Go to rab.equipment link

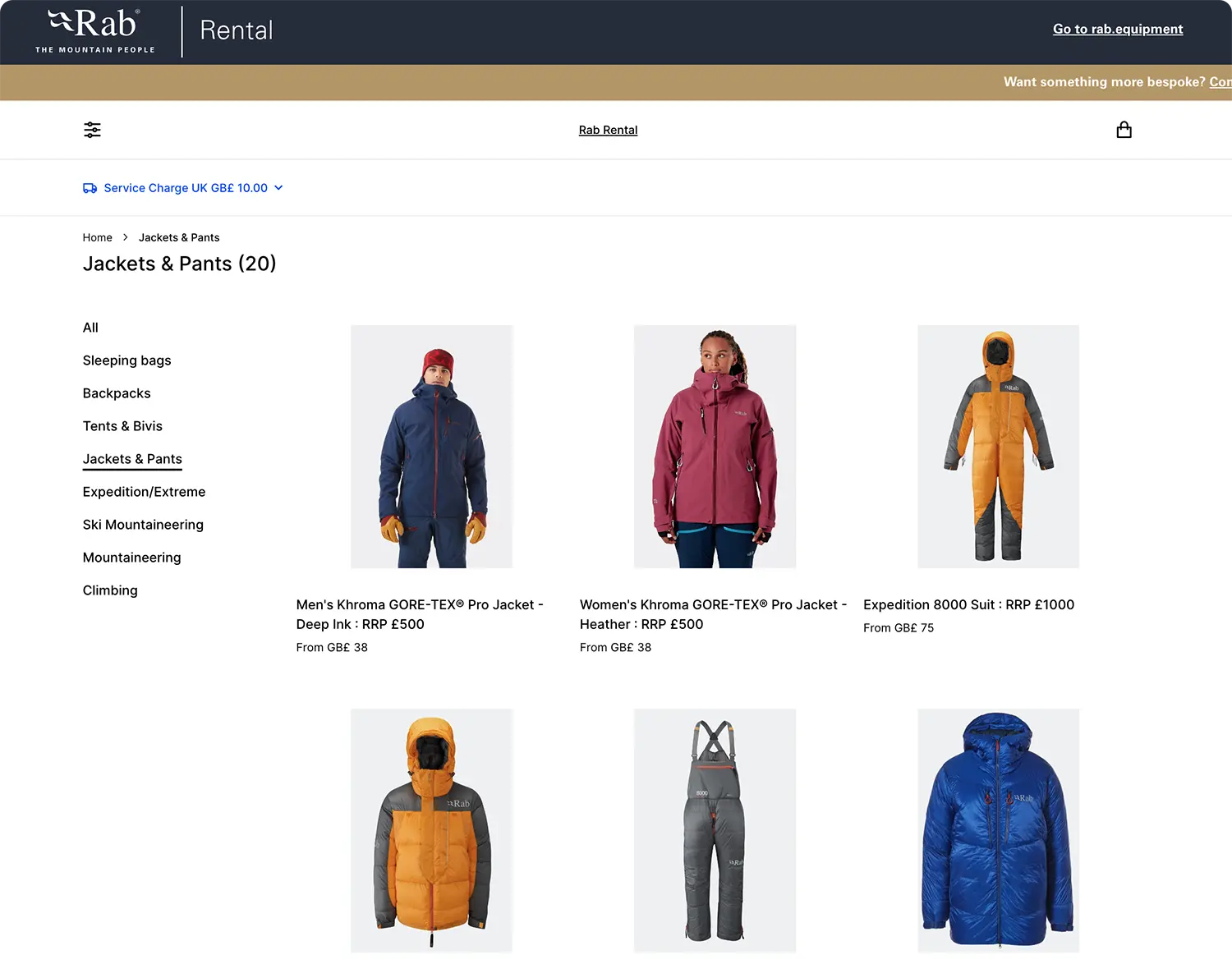1118,29
